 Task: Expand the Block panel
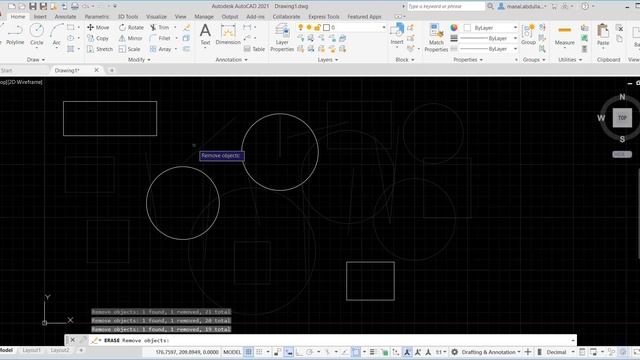(405, 60)
